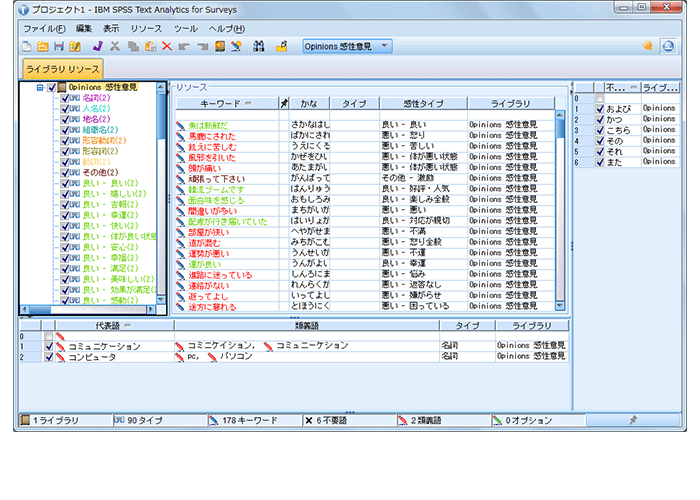Screen dimensions: 700x500
Task: Click the publish folder toolbar icon
Action: click(281, 46)
